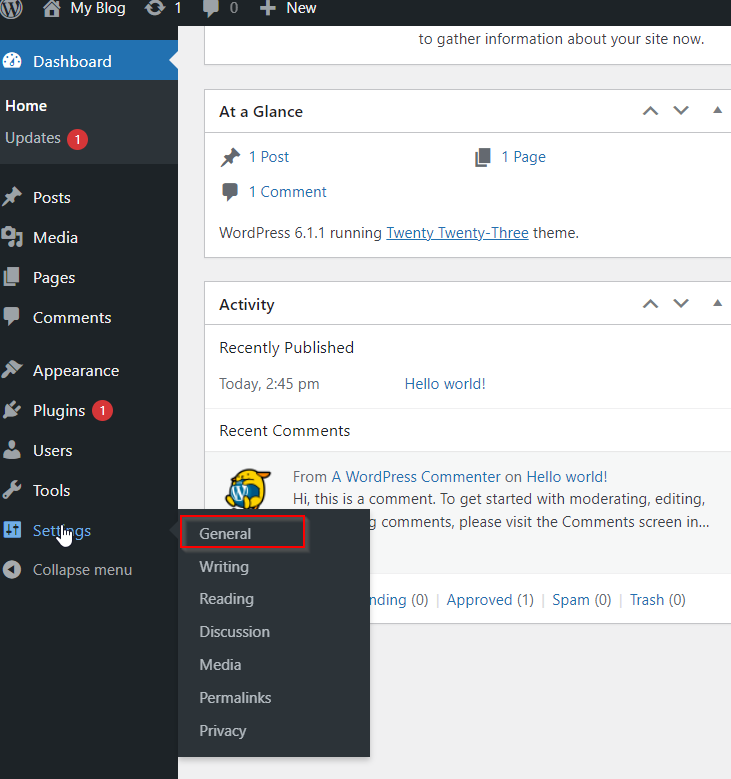Click the Collapse menu arrow icon
Image resolution: width=731 pixels, height=779 pixels.
pyautogui.click(x=12, y=569)
